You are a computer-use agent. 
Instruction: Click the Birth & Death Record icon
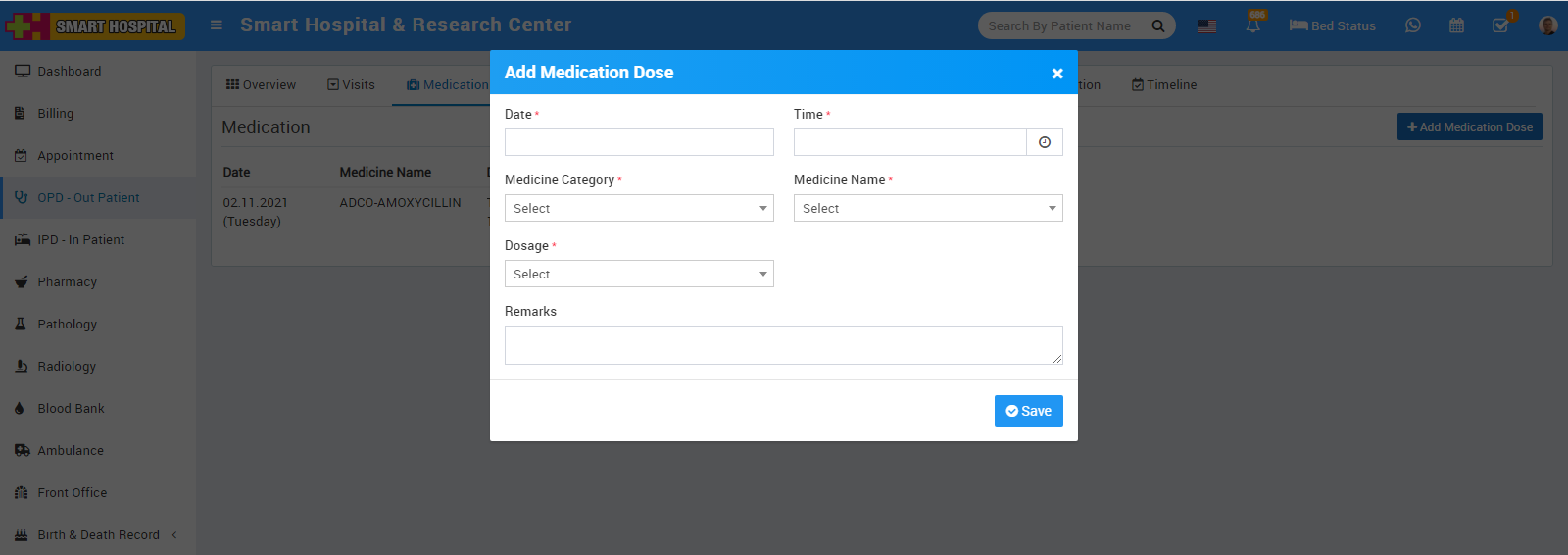click(21, 535)
